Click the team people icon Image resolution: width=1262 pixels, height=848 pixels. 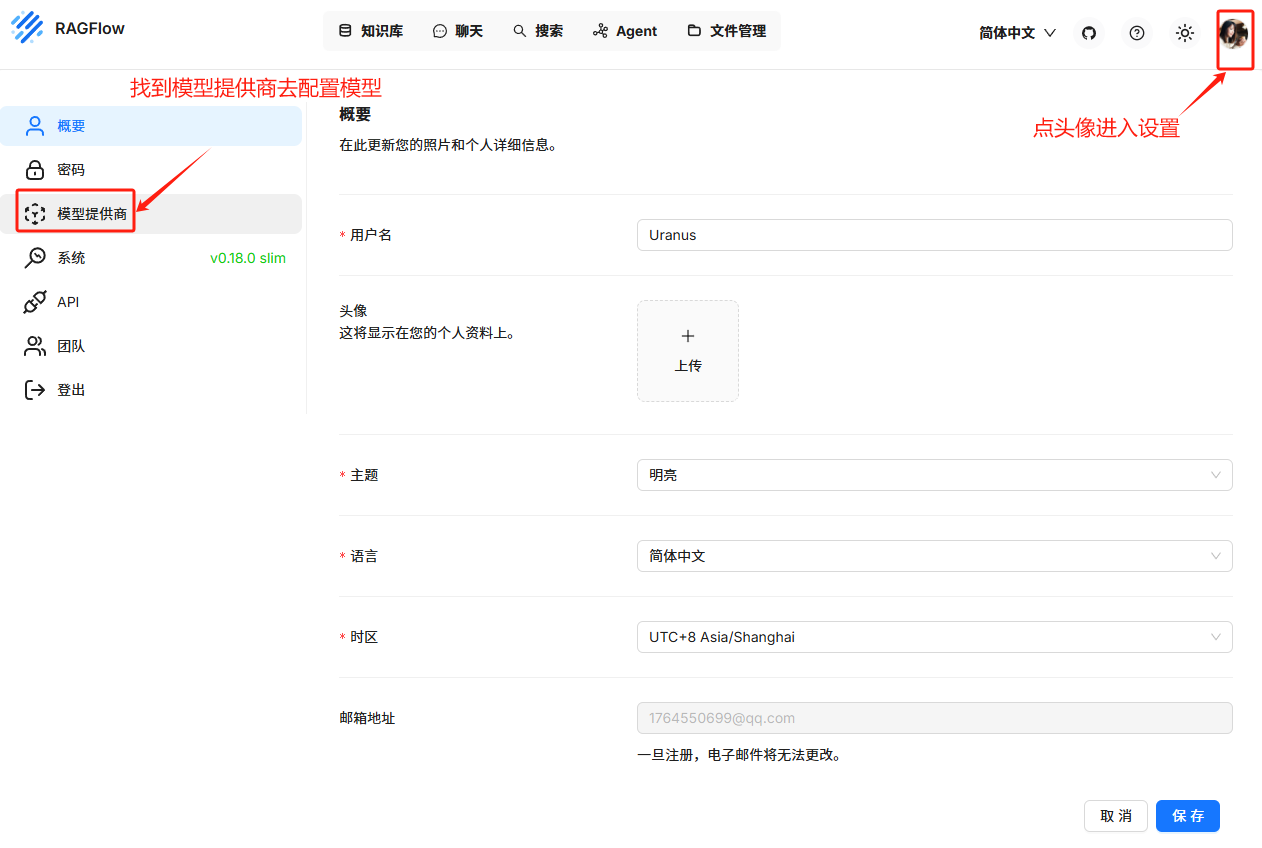pos(35,346)
